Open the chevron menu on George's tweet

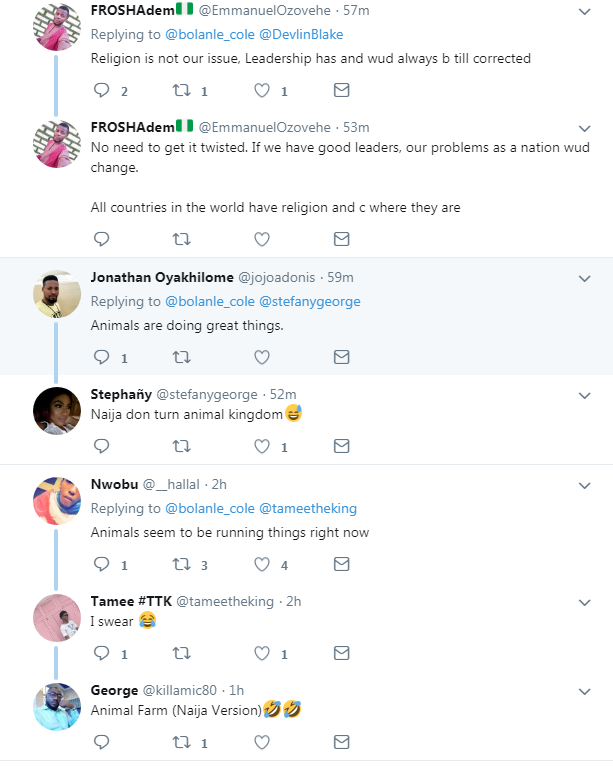(x=585, y=691)
